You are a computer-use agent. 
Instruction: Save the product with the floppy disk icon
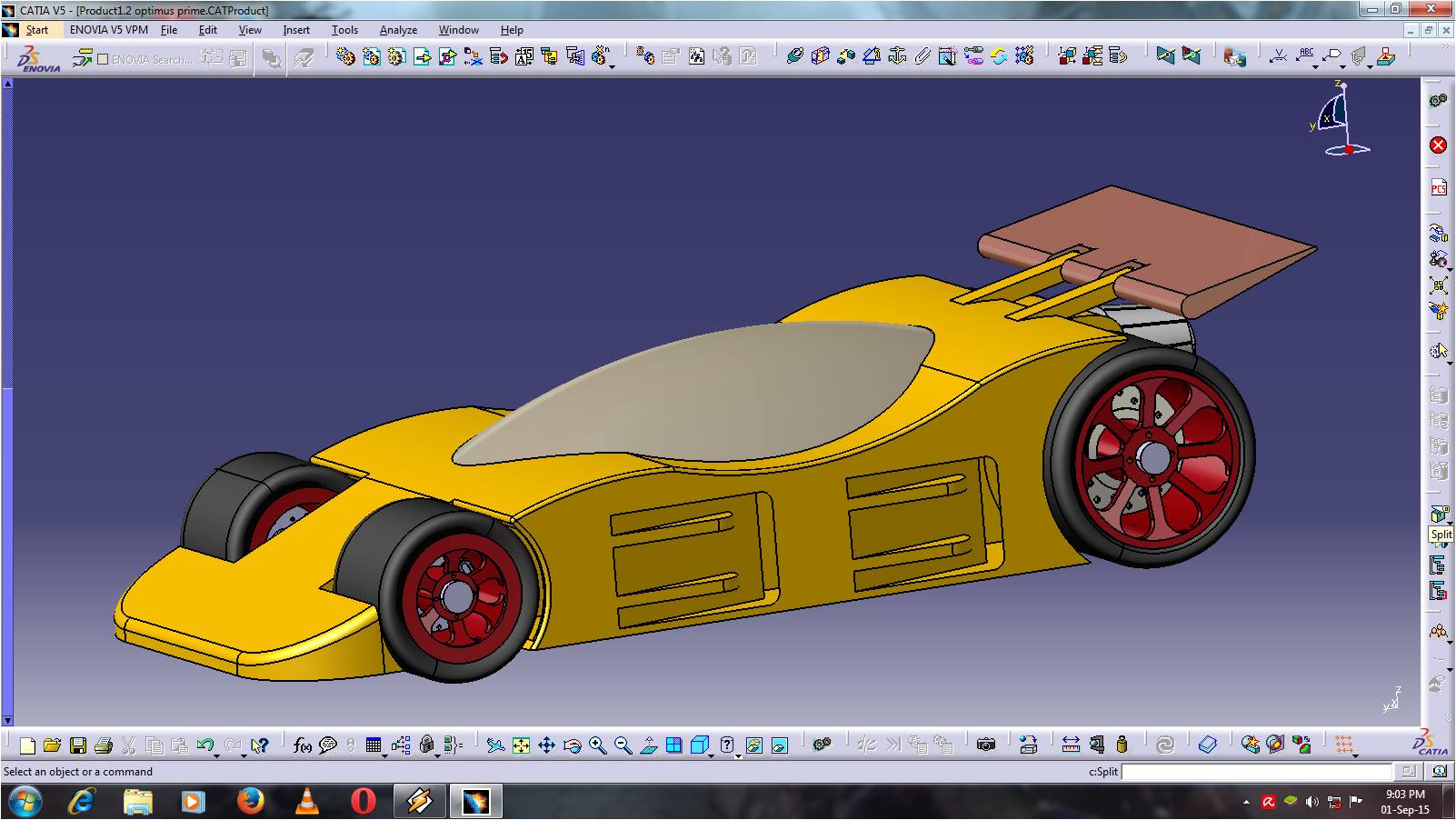(78, 745)
